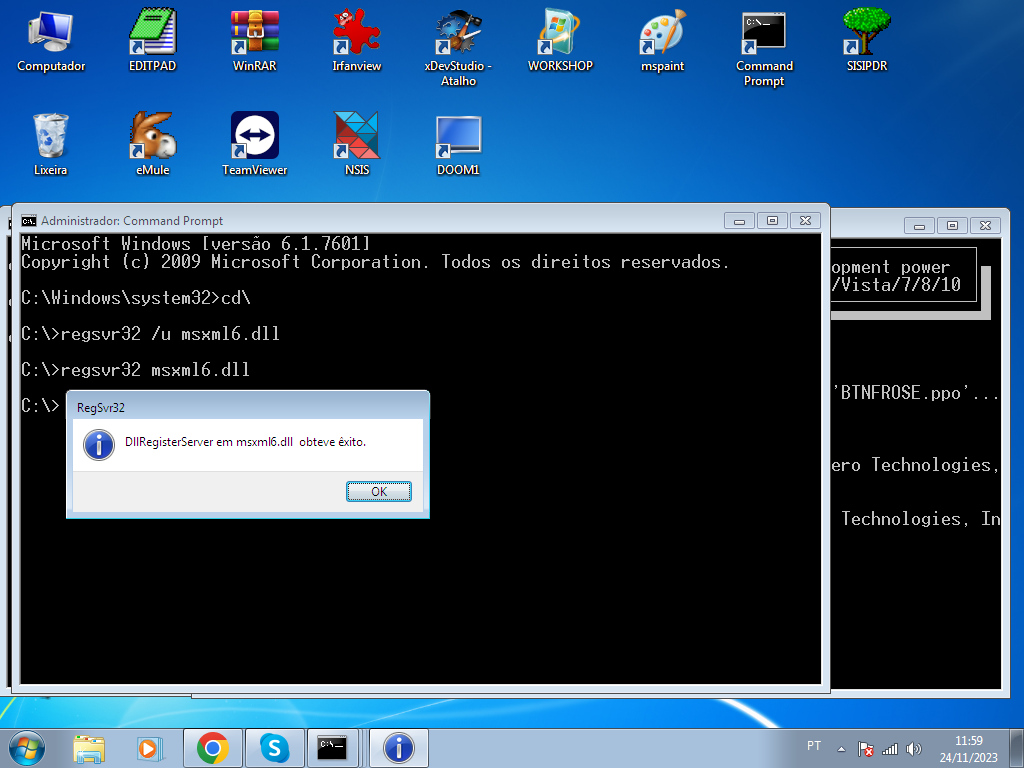Viewport: 1024px width, 768px height.
Task: Click the 'C:\Windows\system32>cd\' line
Action: 136,298
